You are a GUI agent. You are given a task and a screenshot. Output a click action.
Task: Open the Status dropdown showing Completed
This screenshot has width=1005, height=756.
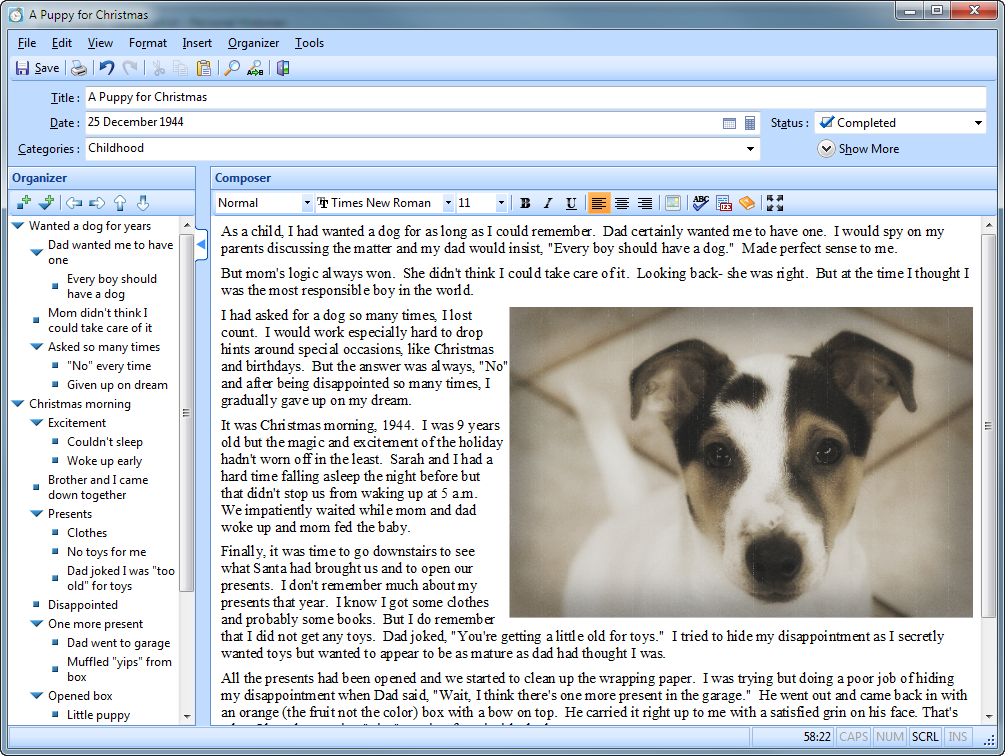tap(900, 123)
